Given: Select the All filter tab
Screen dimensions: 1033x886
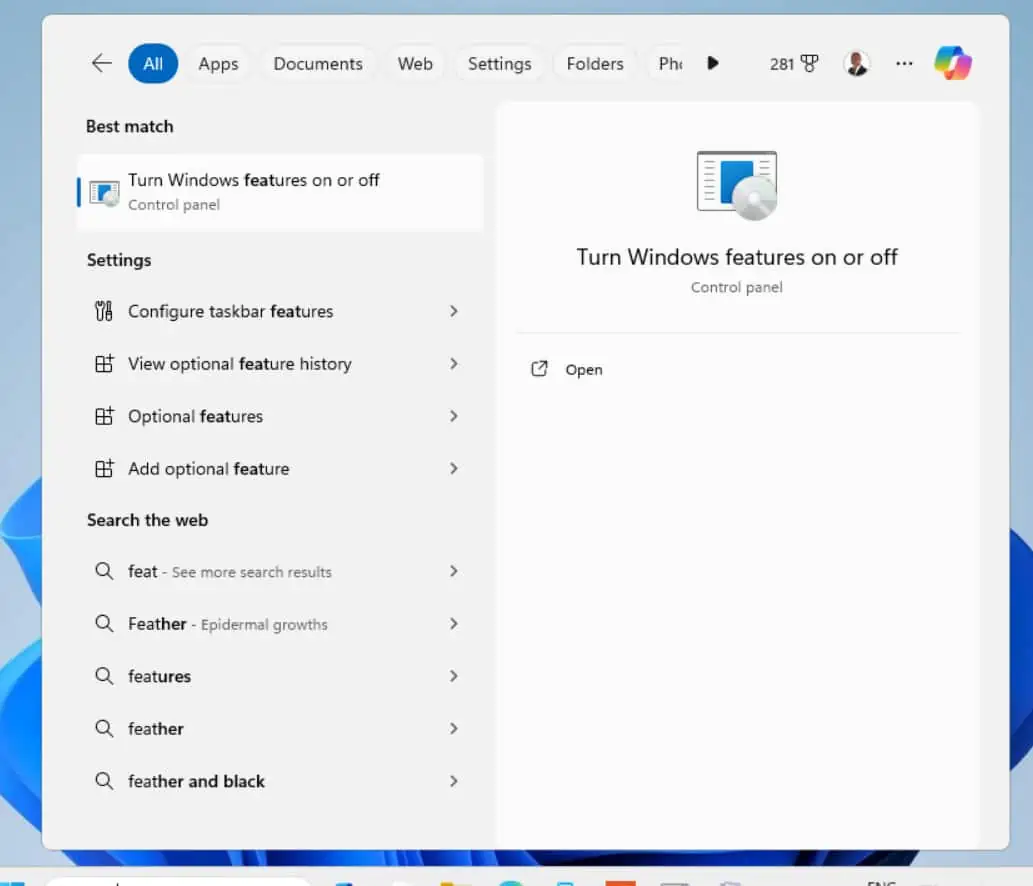Looking at the screenshot, I should pos(153,63).
